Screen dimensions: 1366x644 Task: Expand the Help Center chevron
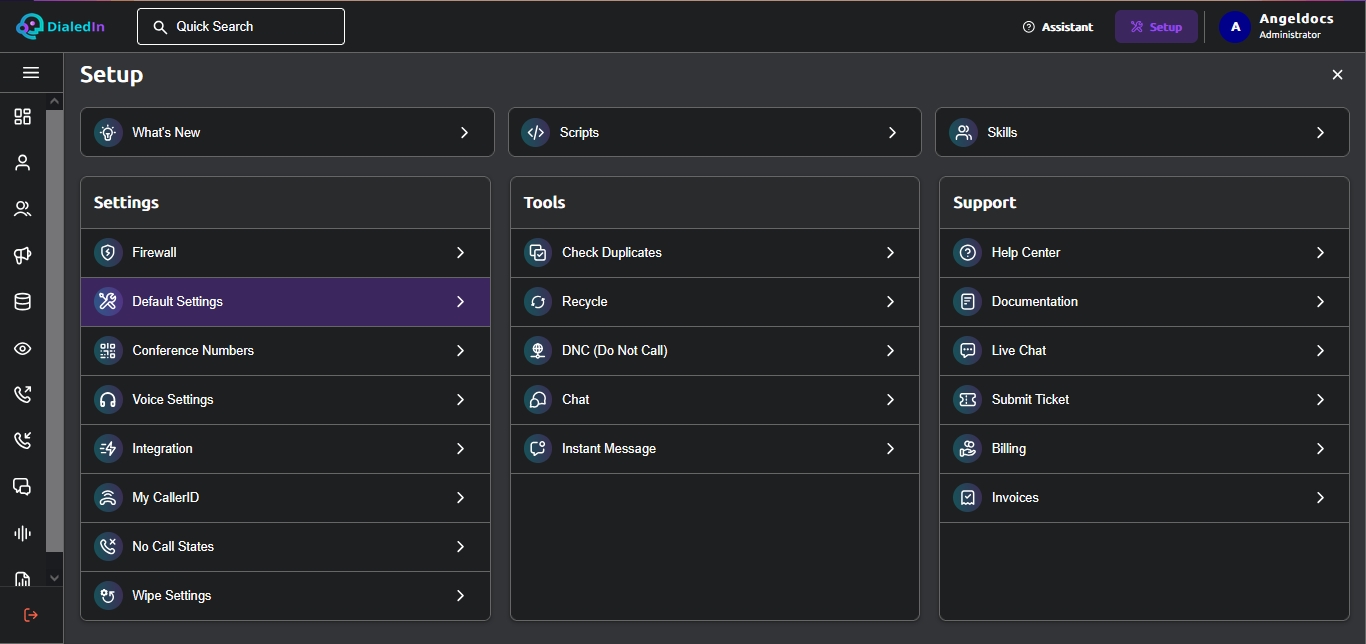coord(1320,253)
